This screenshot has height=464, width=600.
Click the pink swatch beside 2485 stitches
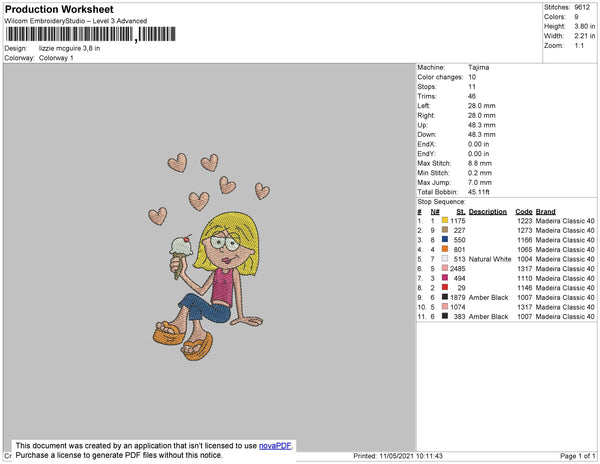(x=445, y=268)
